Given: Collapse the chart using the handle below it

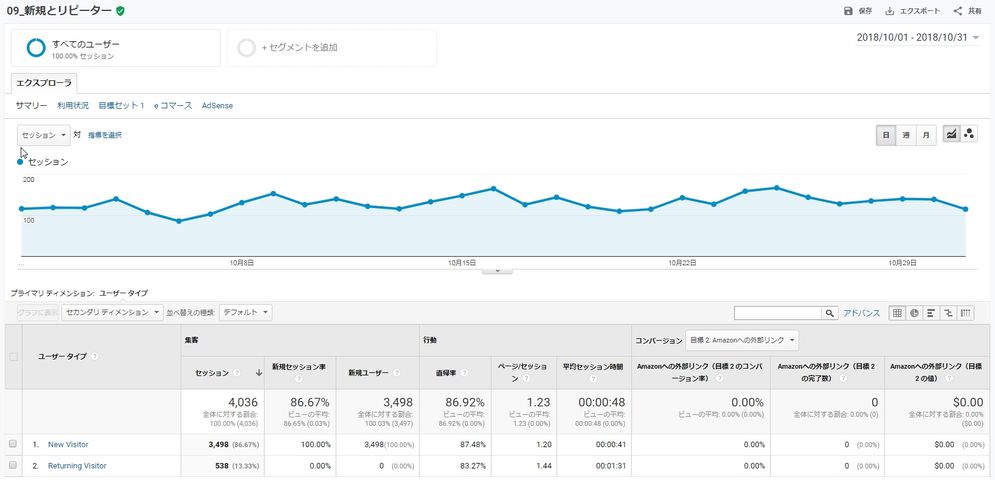Looking at the screenshot, I should click(498, 270).
